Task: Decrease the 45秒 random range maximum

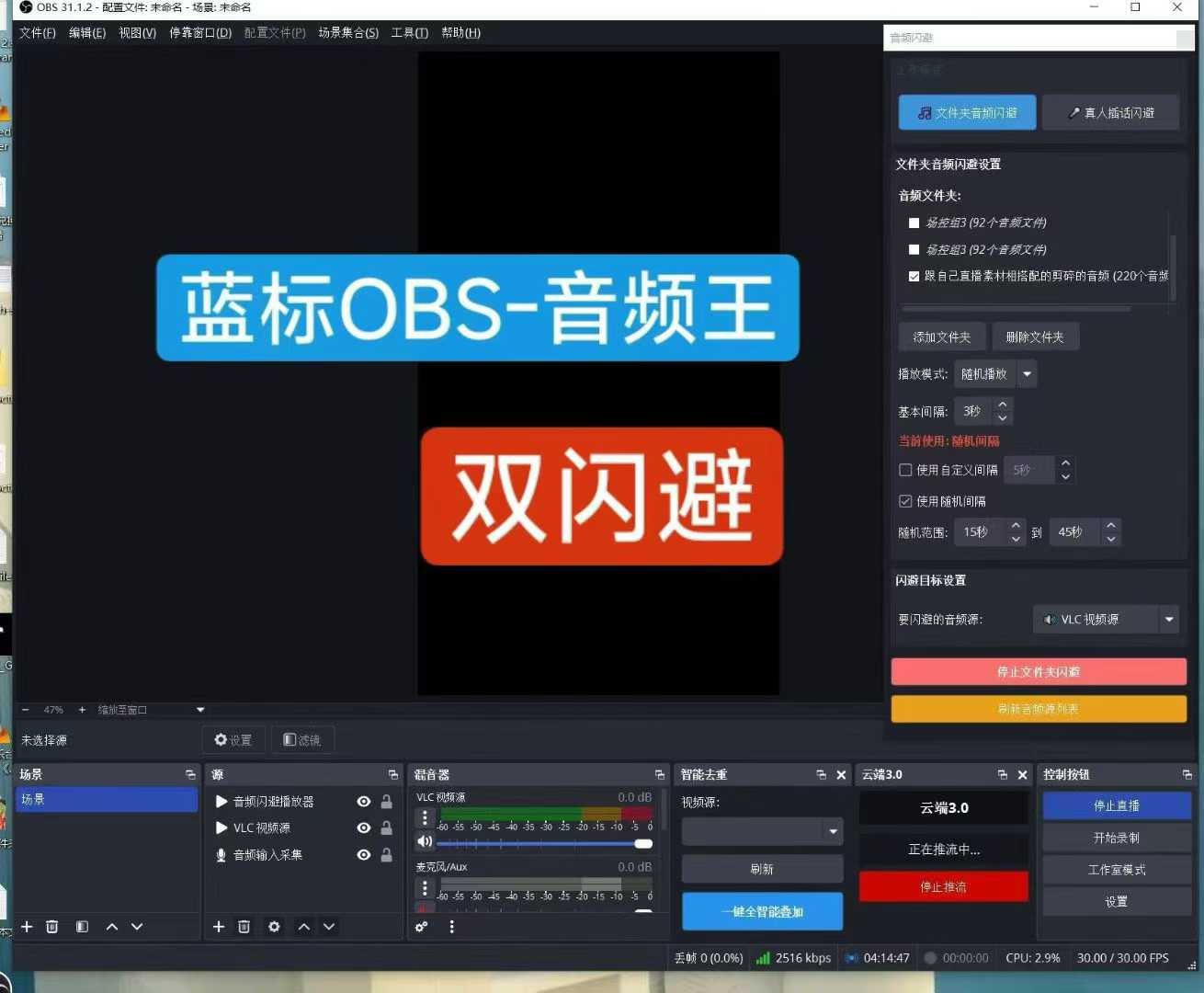Action: pos(1111,539)
